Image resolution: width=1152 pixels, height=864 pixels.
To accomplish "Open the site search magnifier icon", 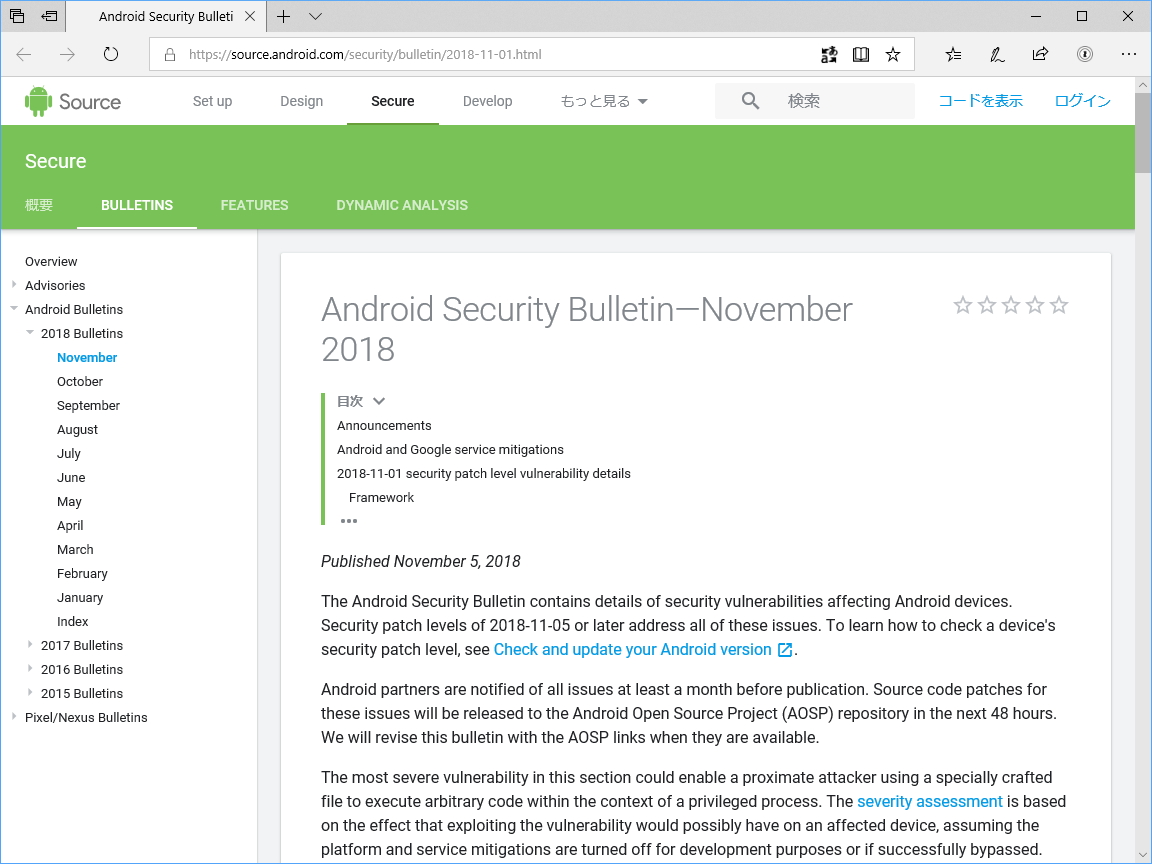I will (748, 100).
